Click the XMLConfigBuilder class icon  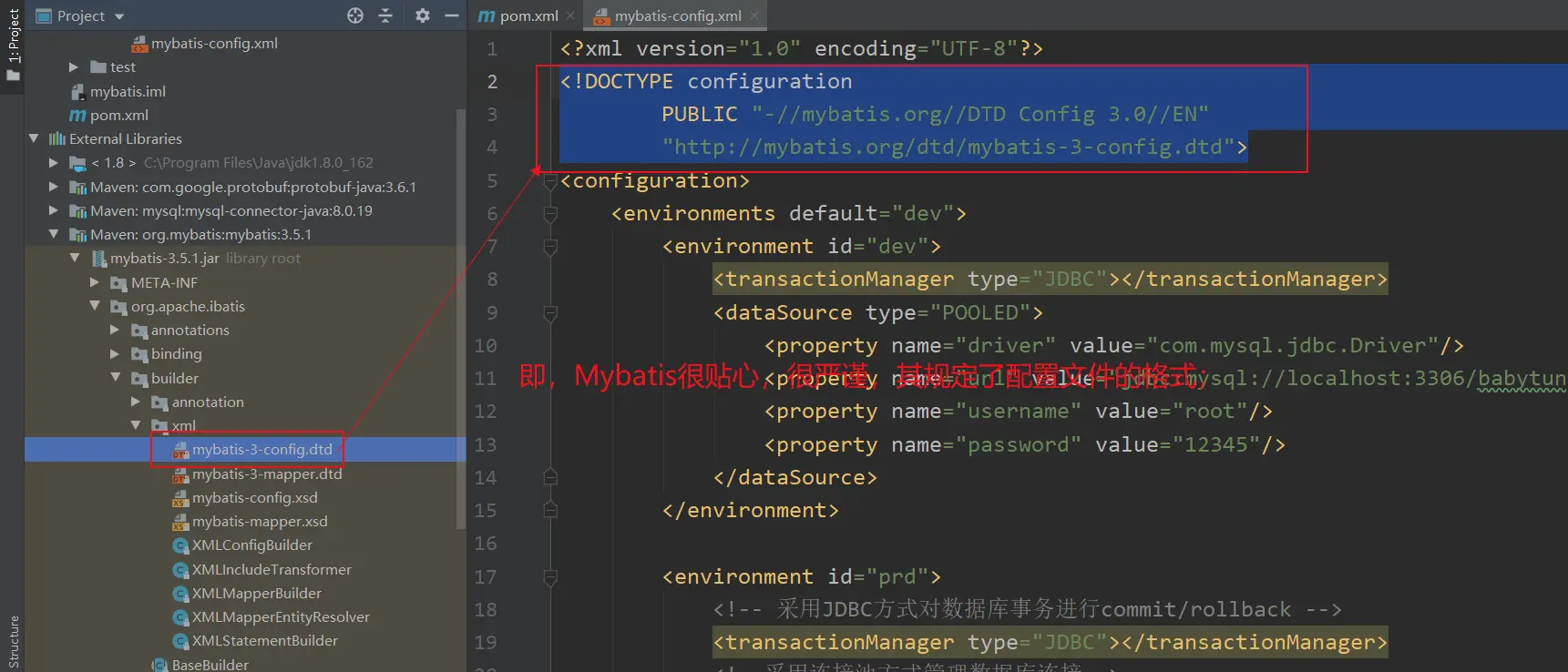[180, 545]
